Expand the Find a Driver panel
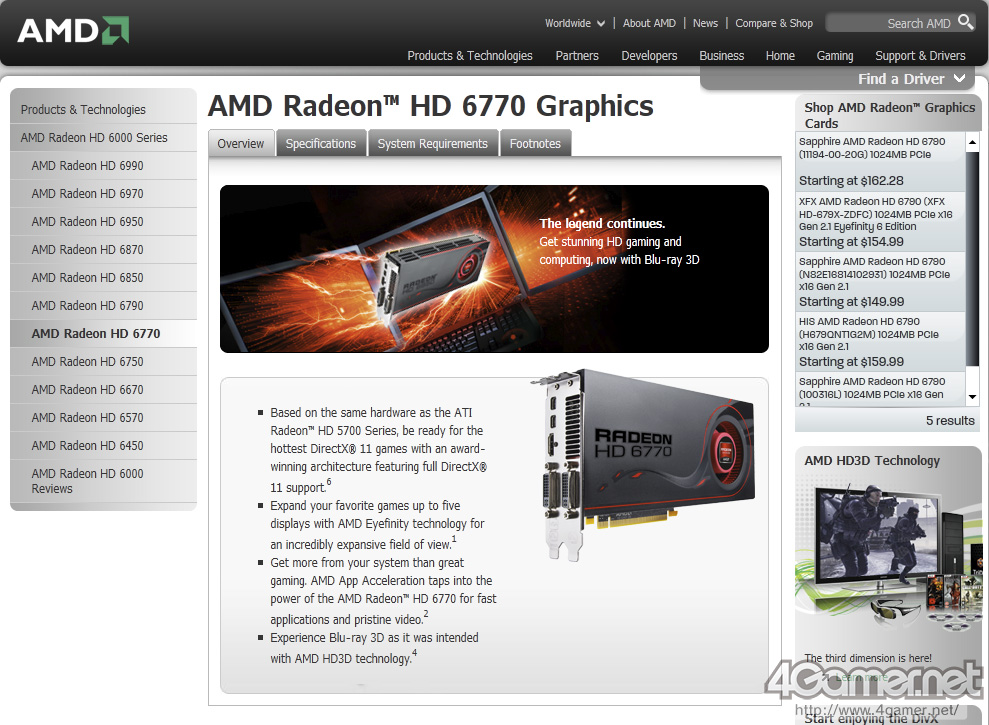The width and height of the screenshot is (989, 725). (912, 79)
